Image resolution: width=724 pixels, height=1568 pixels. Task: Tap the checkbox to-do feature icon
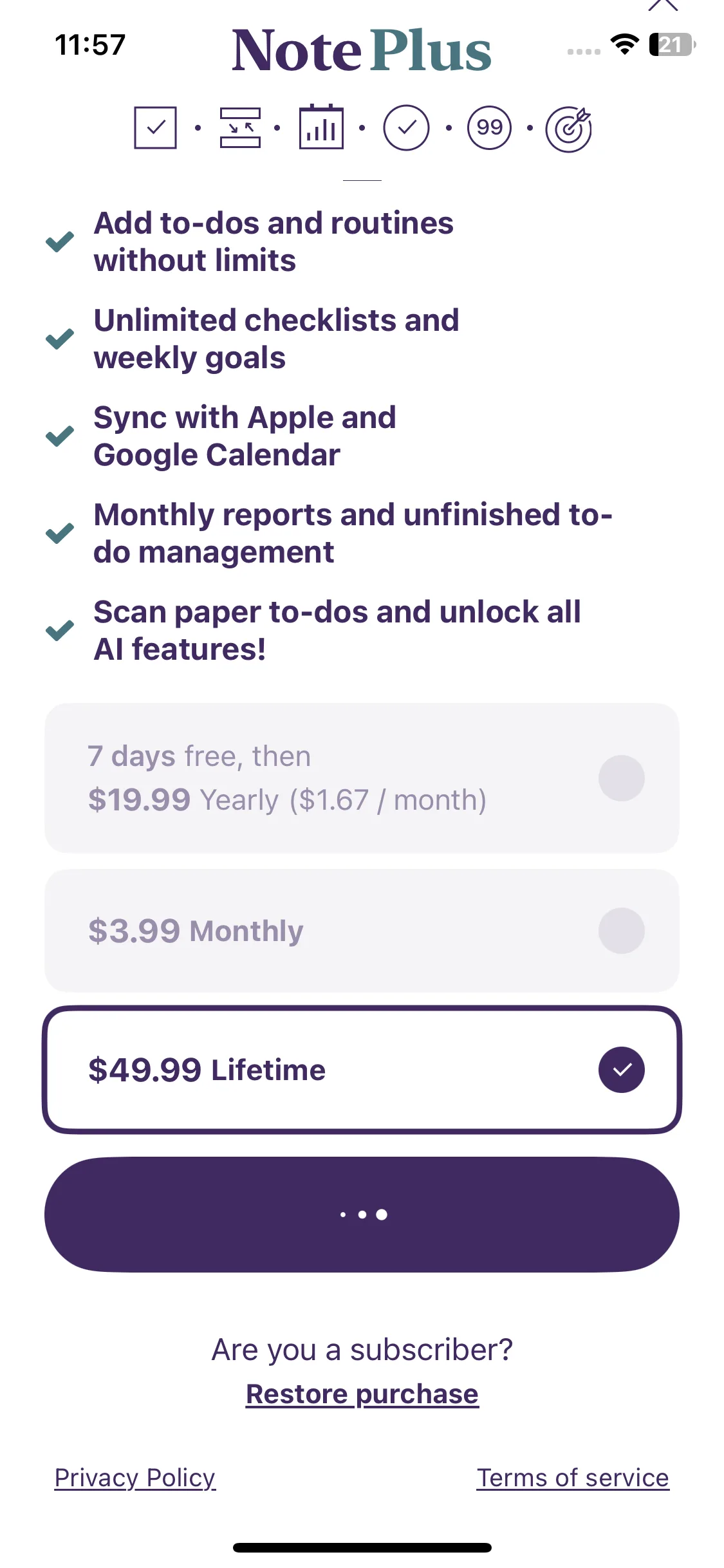click(155, 127)
